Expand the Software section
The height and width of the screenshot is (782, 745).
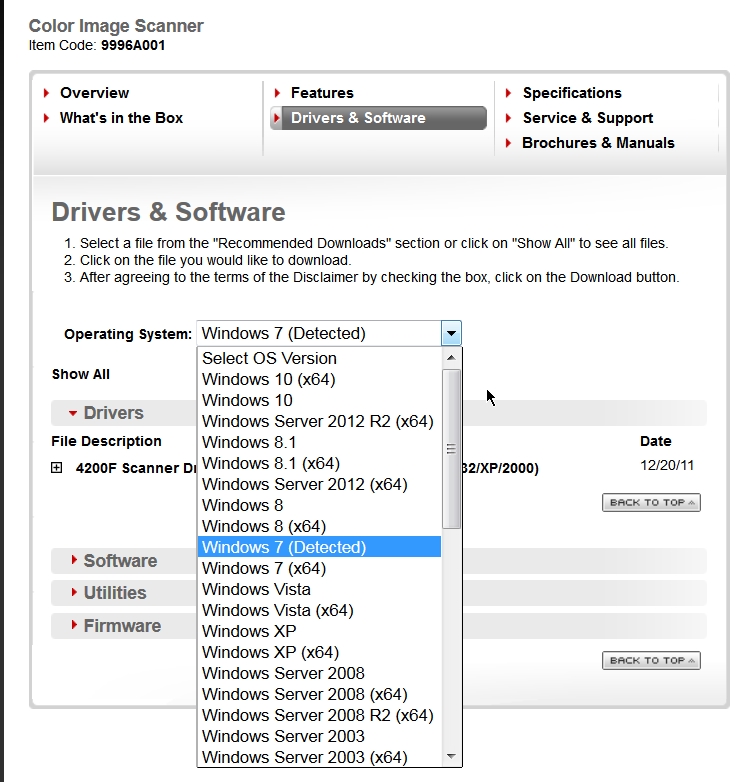[113, 561]
